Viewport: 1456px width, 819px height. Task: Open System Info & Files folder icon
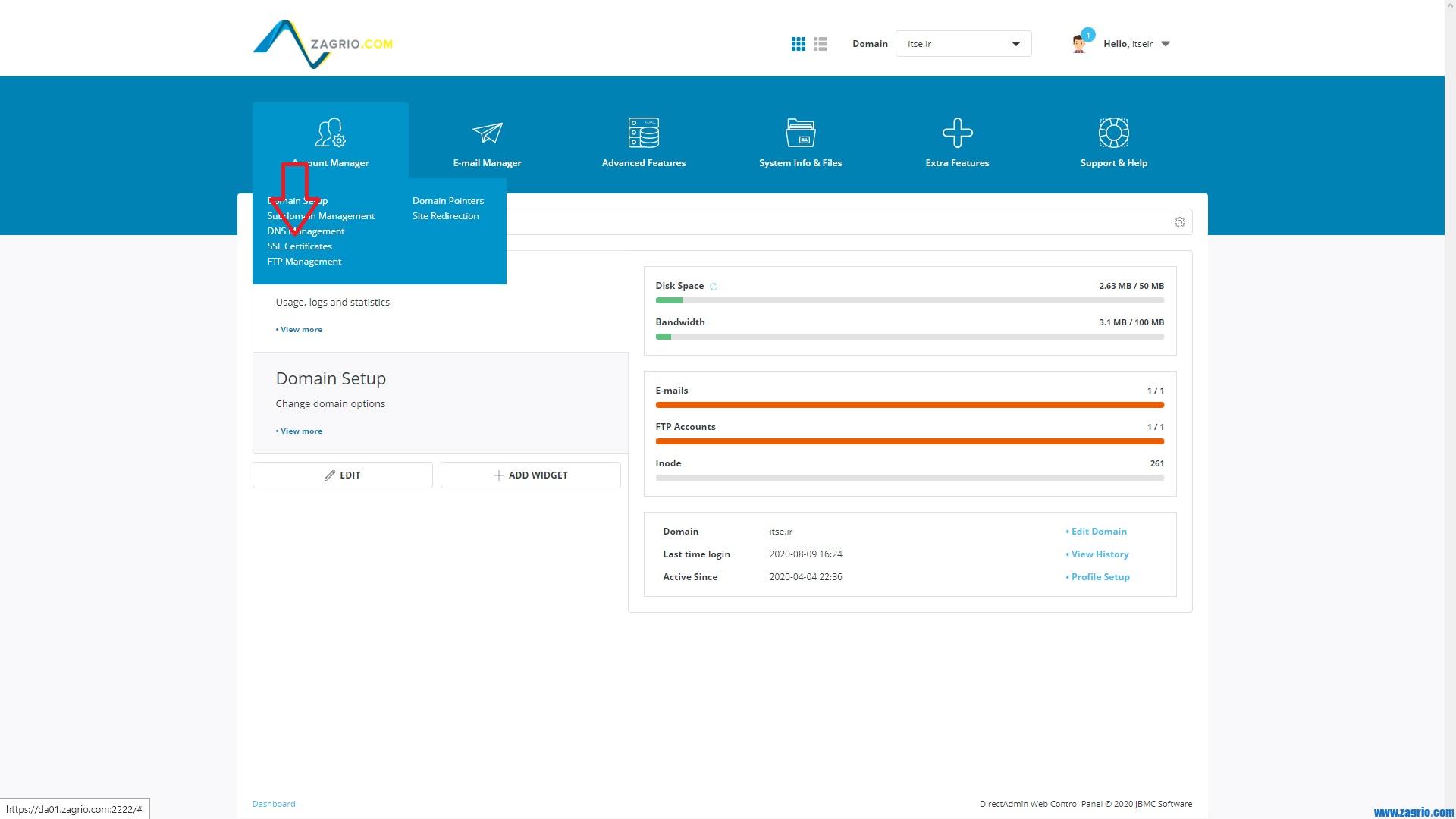click(800, 133)
